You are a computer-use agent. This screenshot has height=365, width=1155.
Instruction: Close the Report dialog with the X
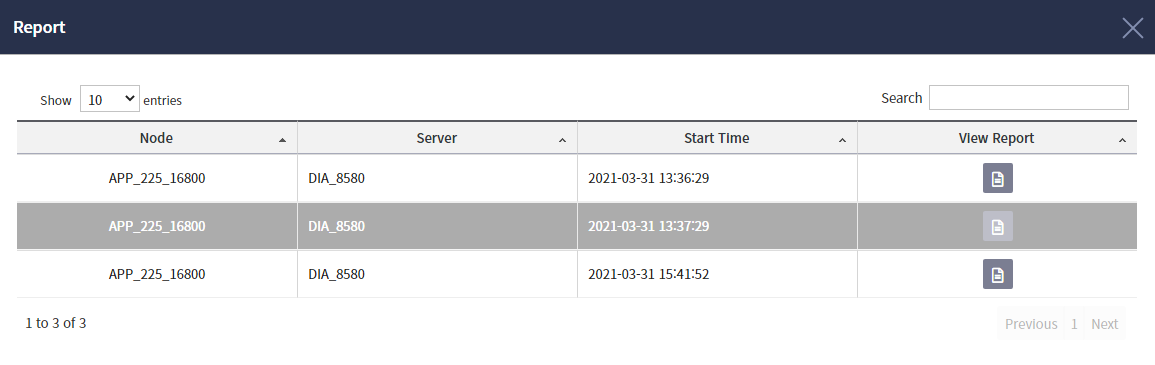[1133, 28]
